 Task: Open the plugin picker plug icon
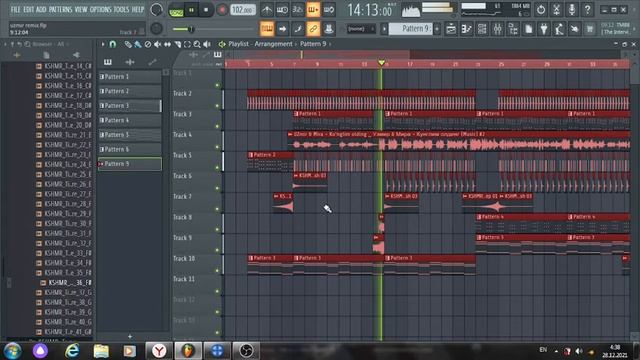(x=544, y=29)
